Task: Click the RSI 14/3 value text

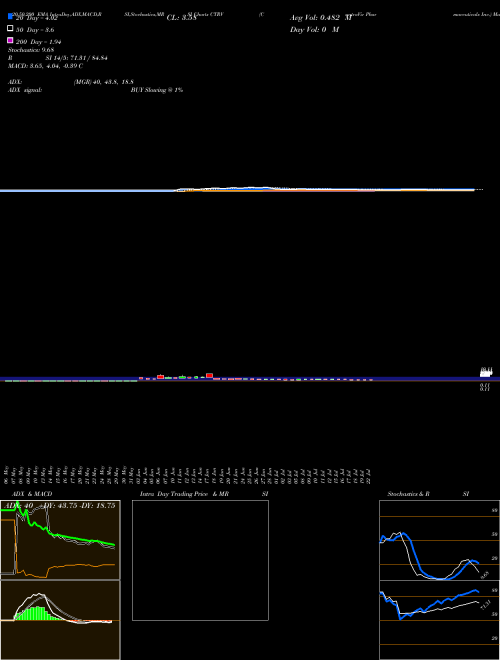Action: coord(76,58)
